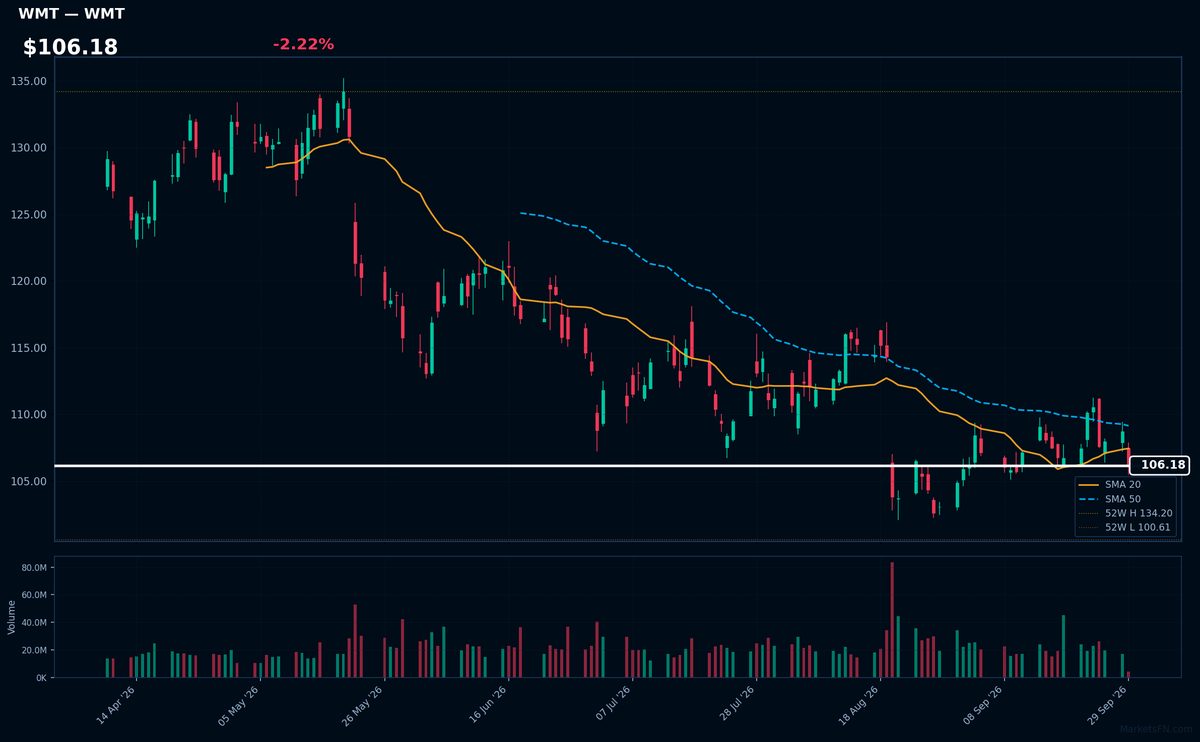Click the Volume axis title

pyautogui.click(x=12, y=617)
